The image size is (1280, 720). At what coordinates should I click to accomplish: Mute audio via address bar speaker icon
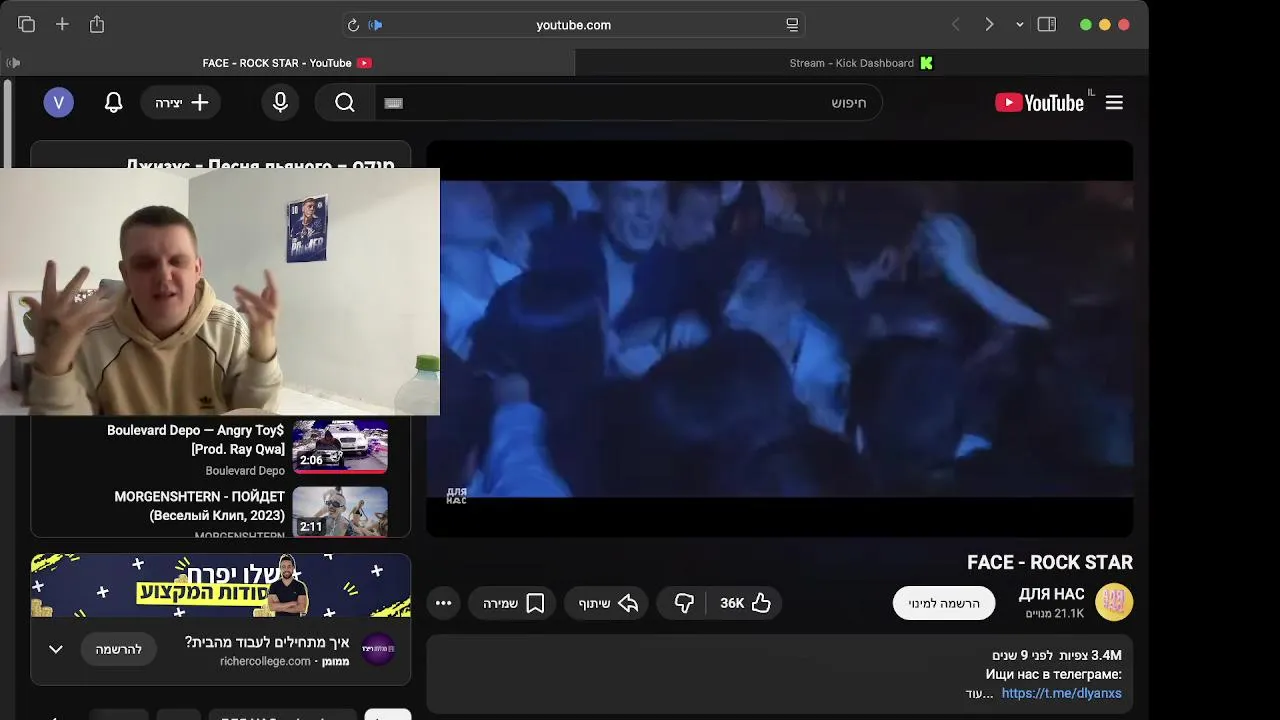coord(376,25)
